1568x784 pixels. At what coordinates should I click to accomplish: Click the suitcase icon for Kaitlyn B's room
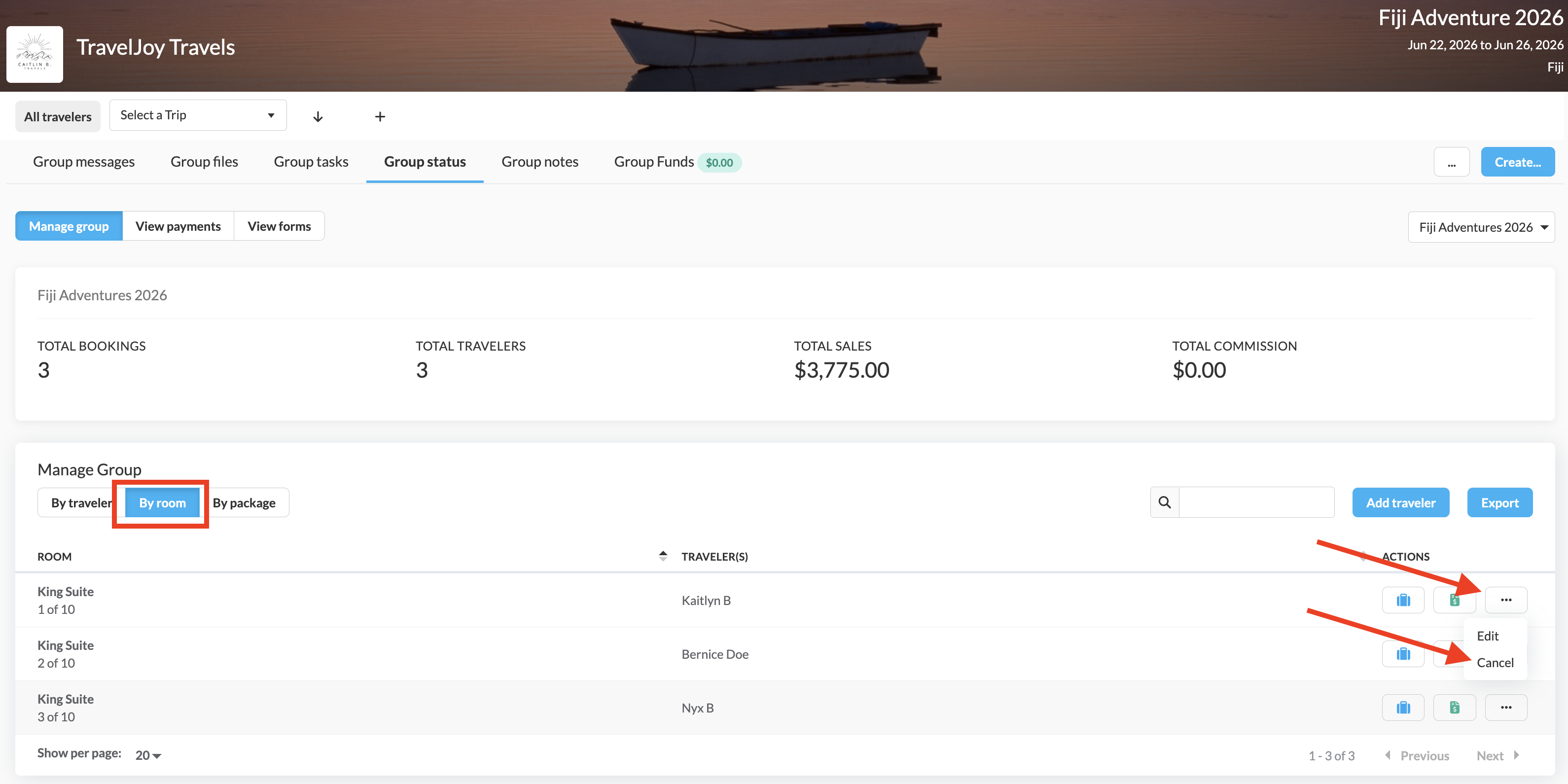click(1402, 600)
